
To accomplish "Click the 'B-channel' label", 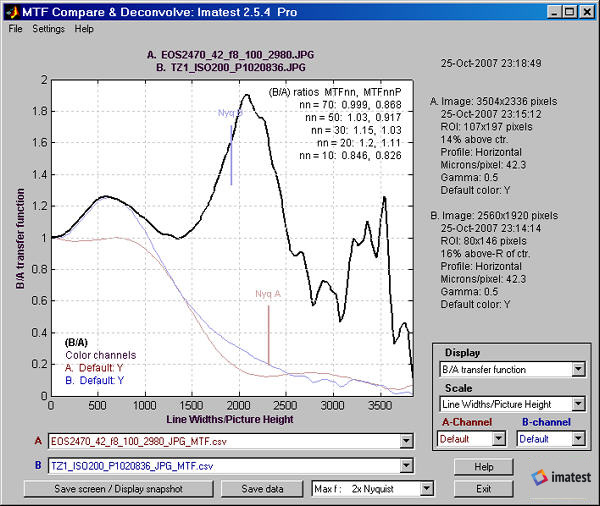I will [546, 422].
